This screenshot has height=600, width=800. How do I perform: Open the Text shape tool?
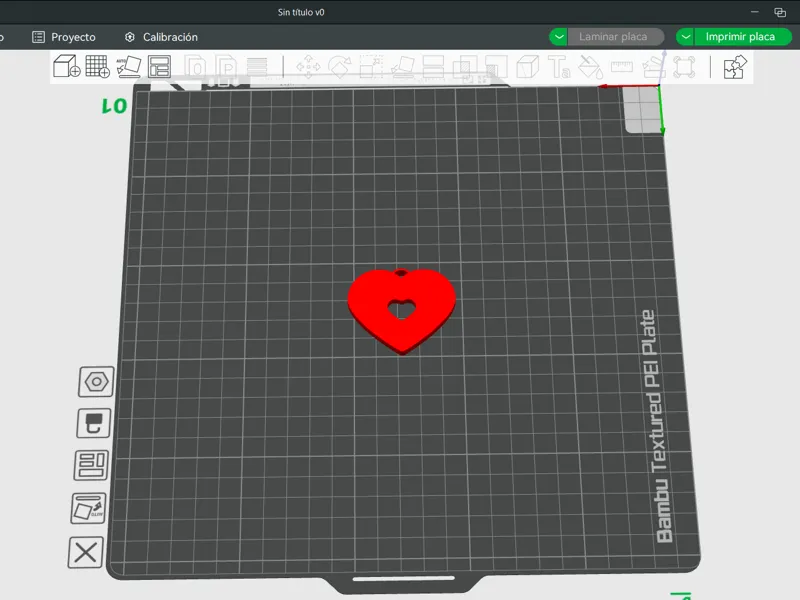tap(559, 67)
